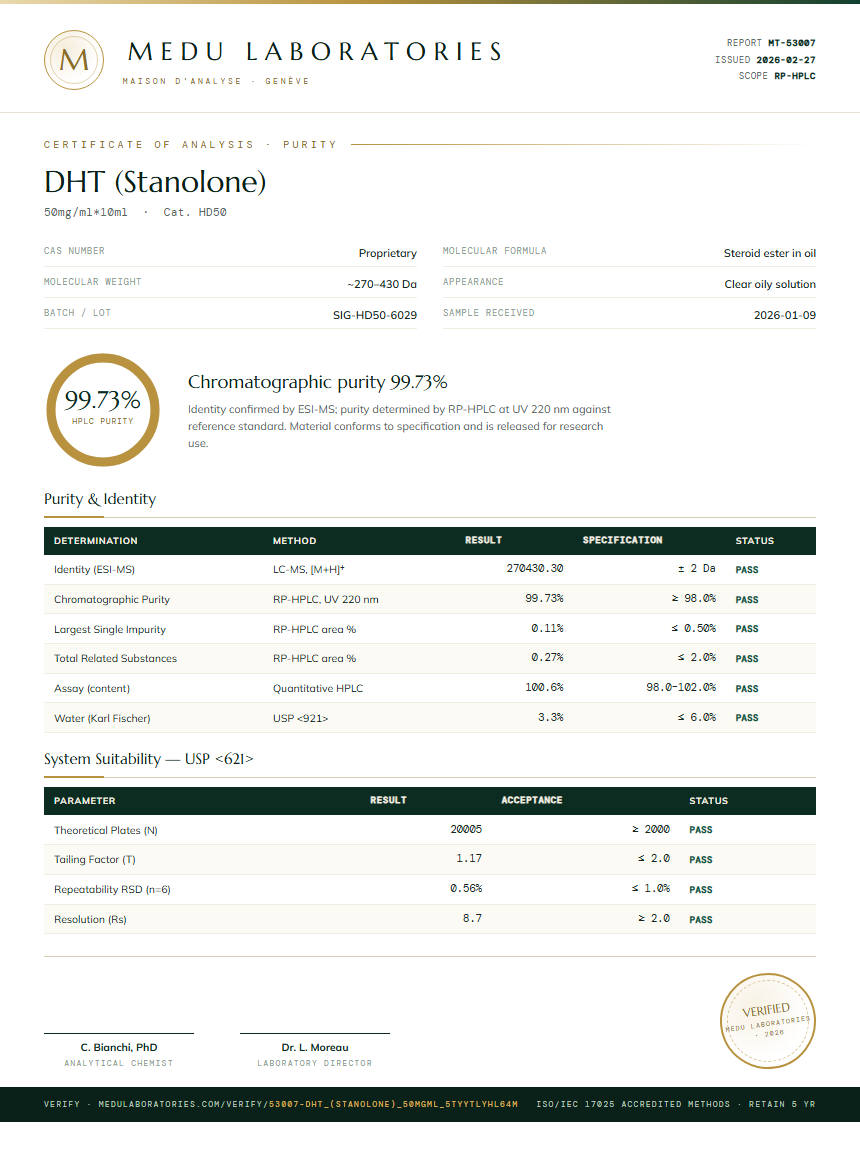Select the Tailing Factor (T) row label
The image size is (860, 1152).
(x=95, y=860)
